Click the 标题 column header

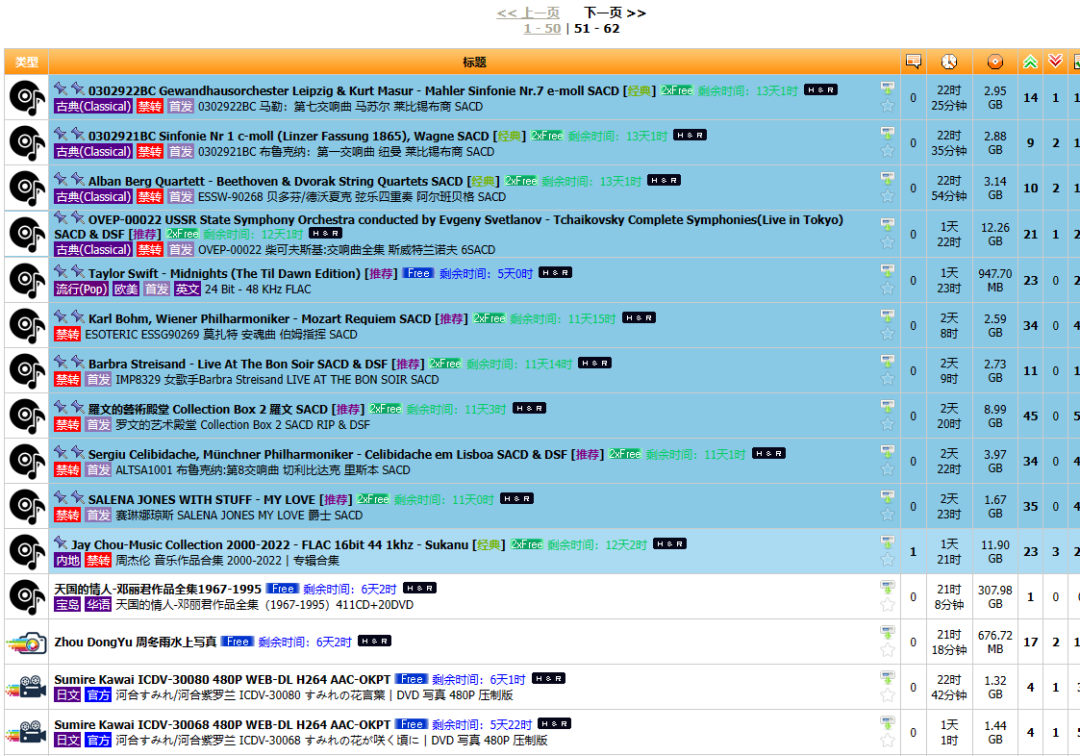point(475,62)
